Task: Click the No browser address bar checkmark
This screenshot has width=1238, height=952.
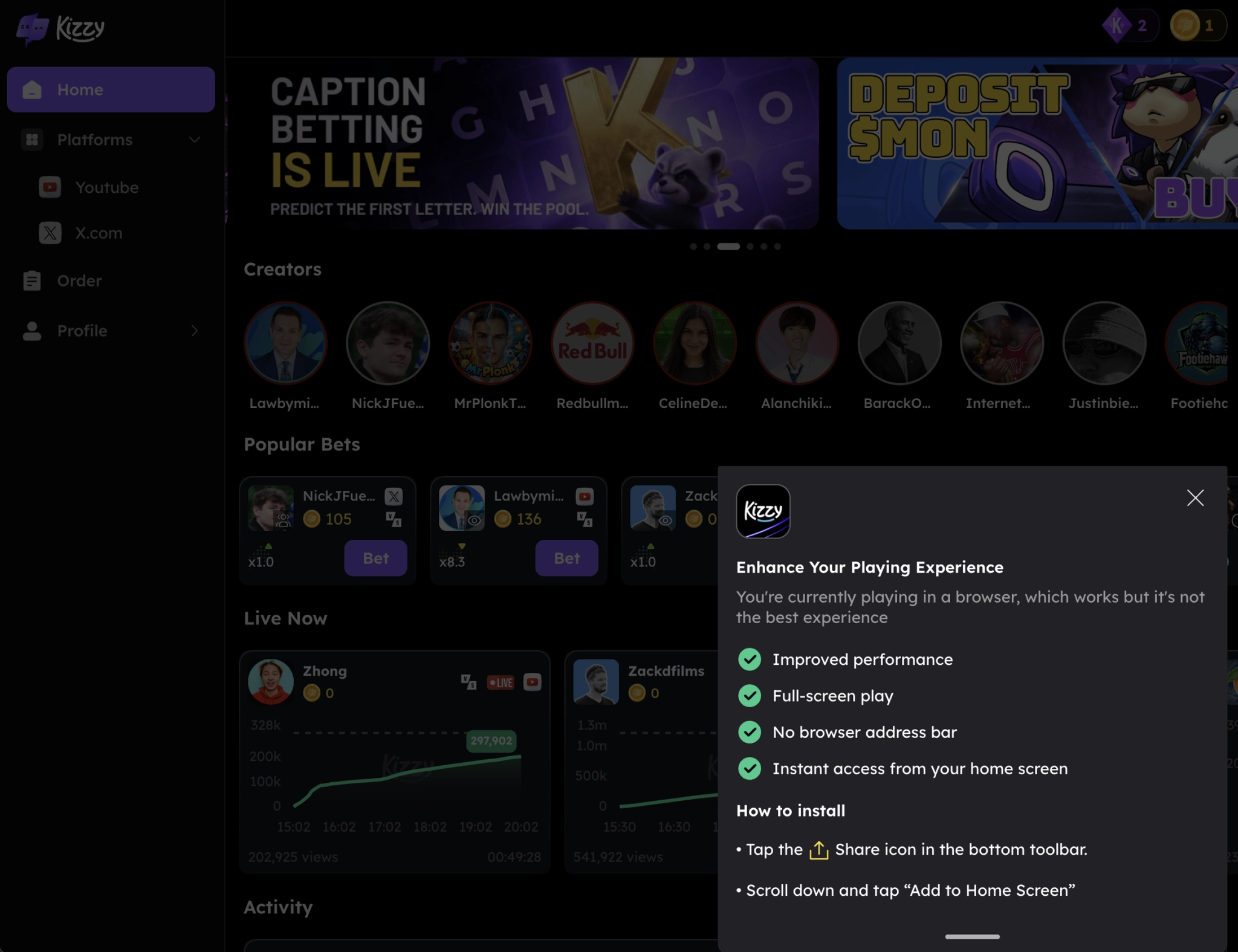Action: [750, 732]
